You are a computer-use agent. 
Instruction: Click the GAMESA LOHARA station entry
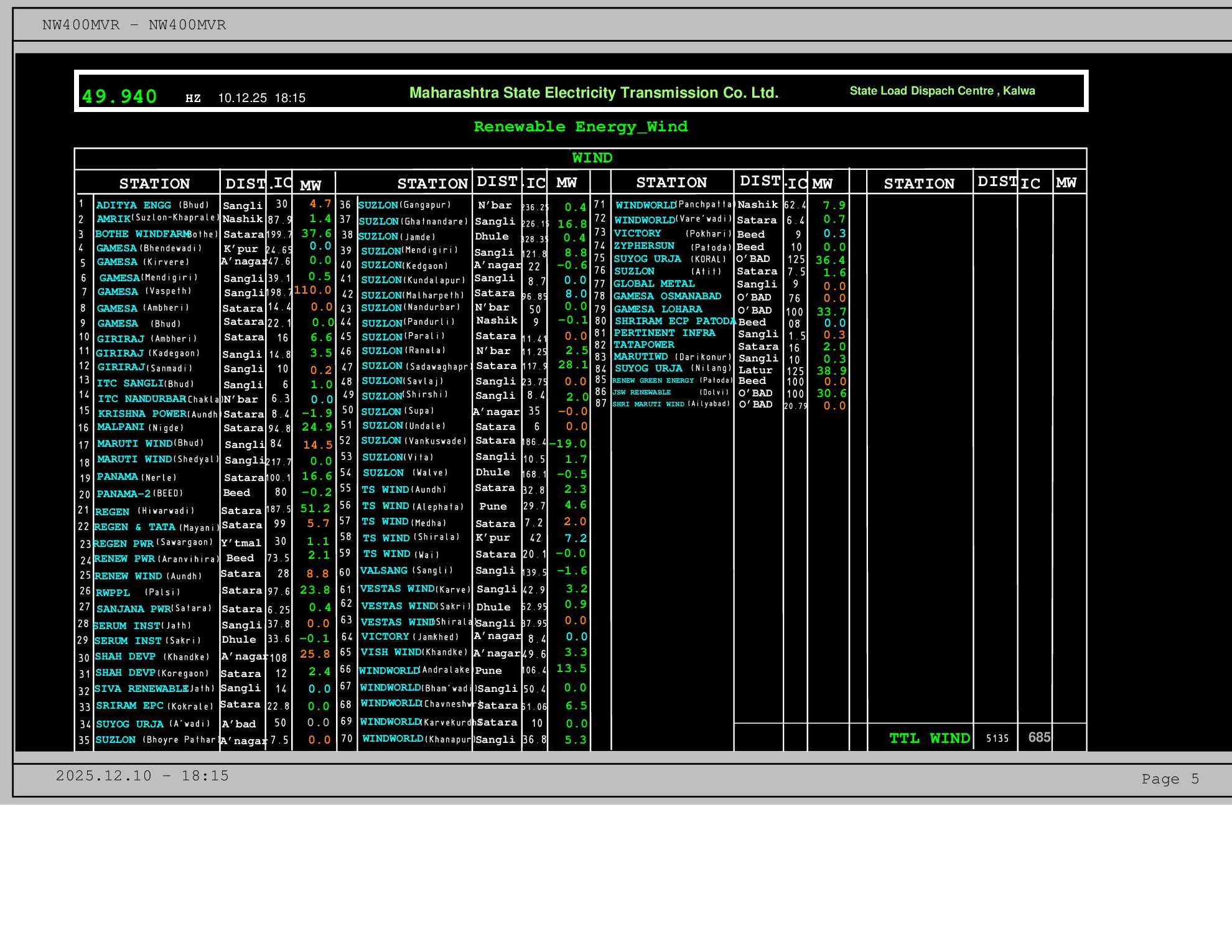(658, 309)
